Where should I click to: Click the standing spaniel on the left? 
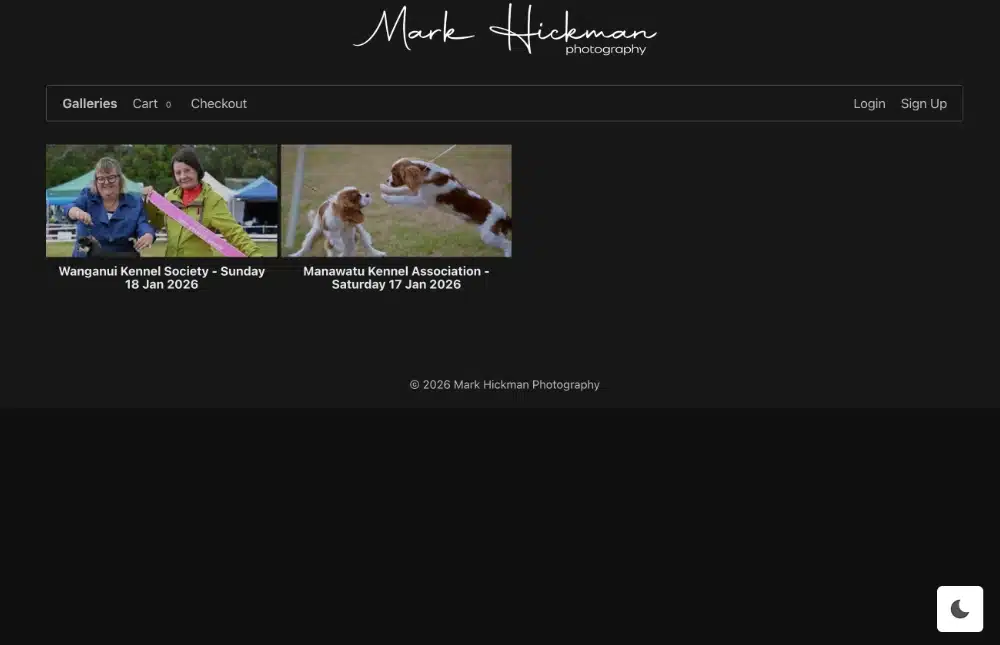pyautogui.click(x=342, y=220)
